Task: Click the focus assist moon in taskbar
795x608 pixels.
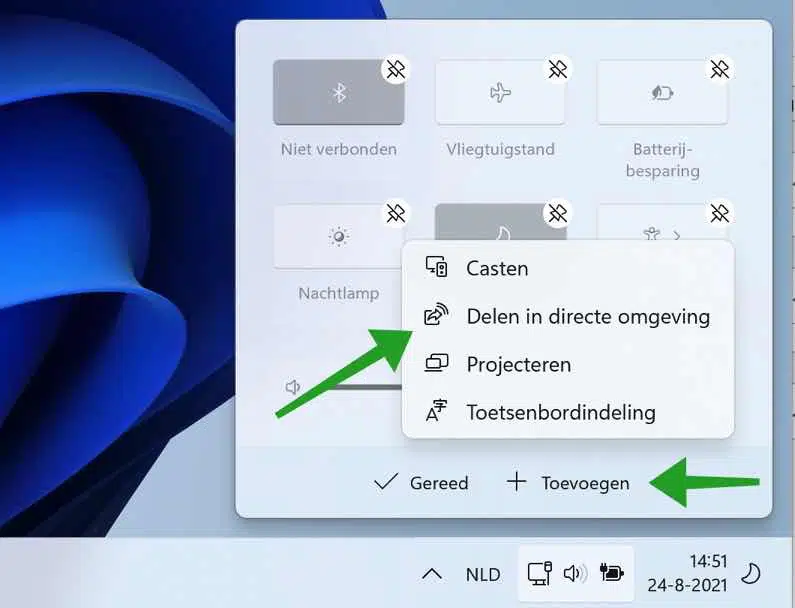Action: click(x=751, y=574)
